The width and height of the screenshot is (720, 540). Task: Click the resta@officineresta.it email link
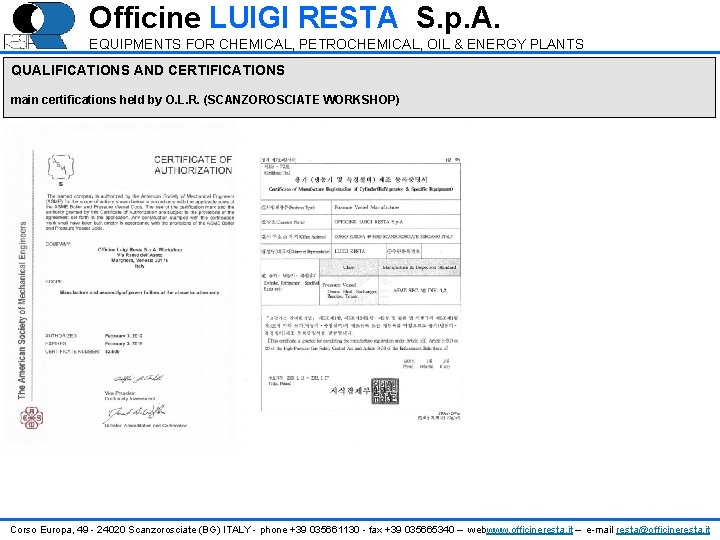click(x=663, y=529)
